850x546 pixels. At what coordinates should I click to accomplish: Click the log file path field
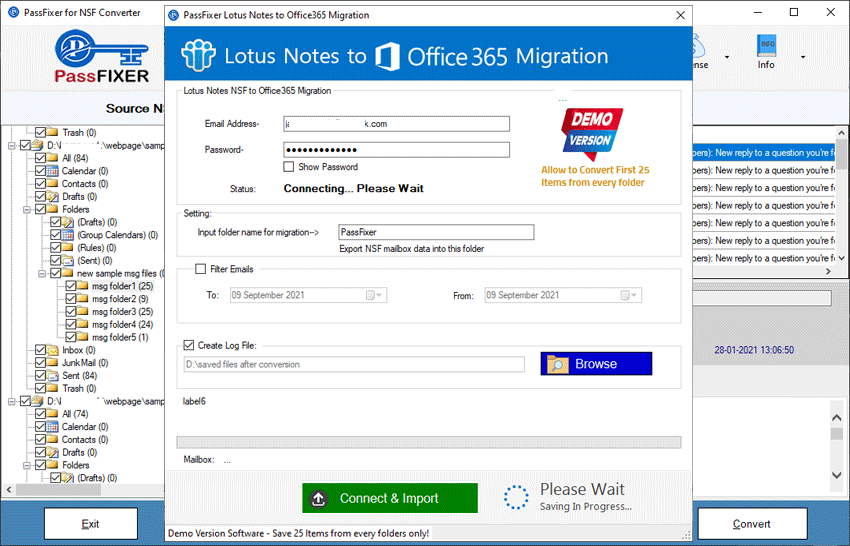pyautogui.click(x=354, y=364)
